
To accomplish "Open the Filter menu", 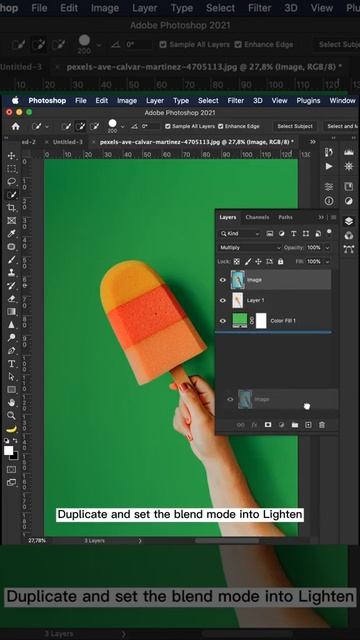I will 236,100.
